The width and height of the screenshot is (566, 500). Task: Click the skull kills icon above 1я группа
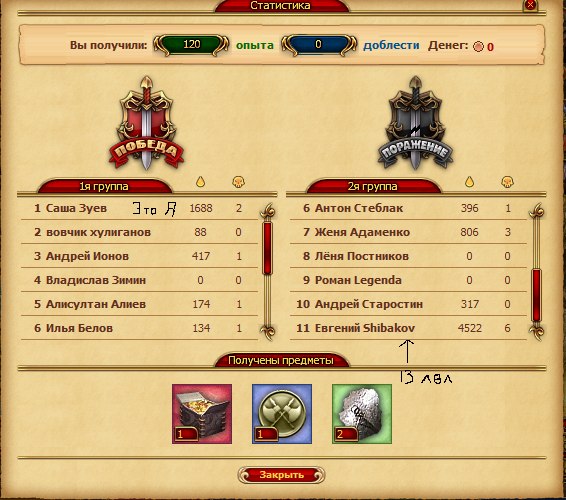[x=238, y=182]
